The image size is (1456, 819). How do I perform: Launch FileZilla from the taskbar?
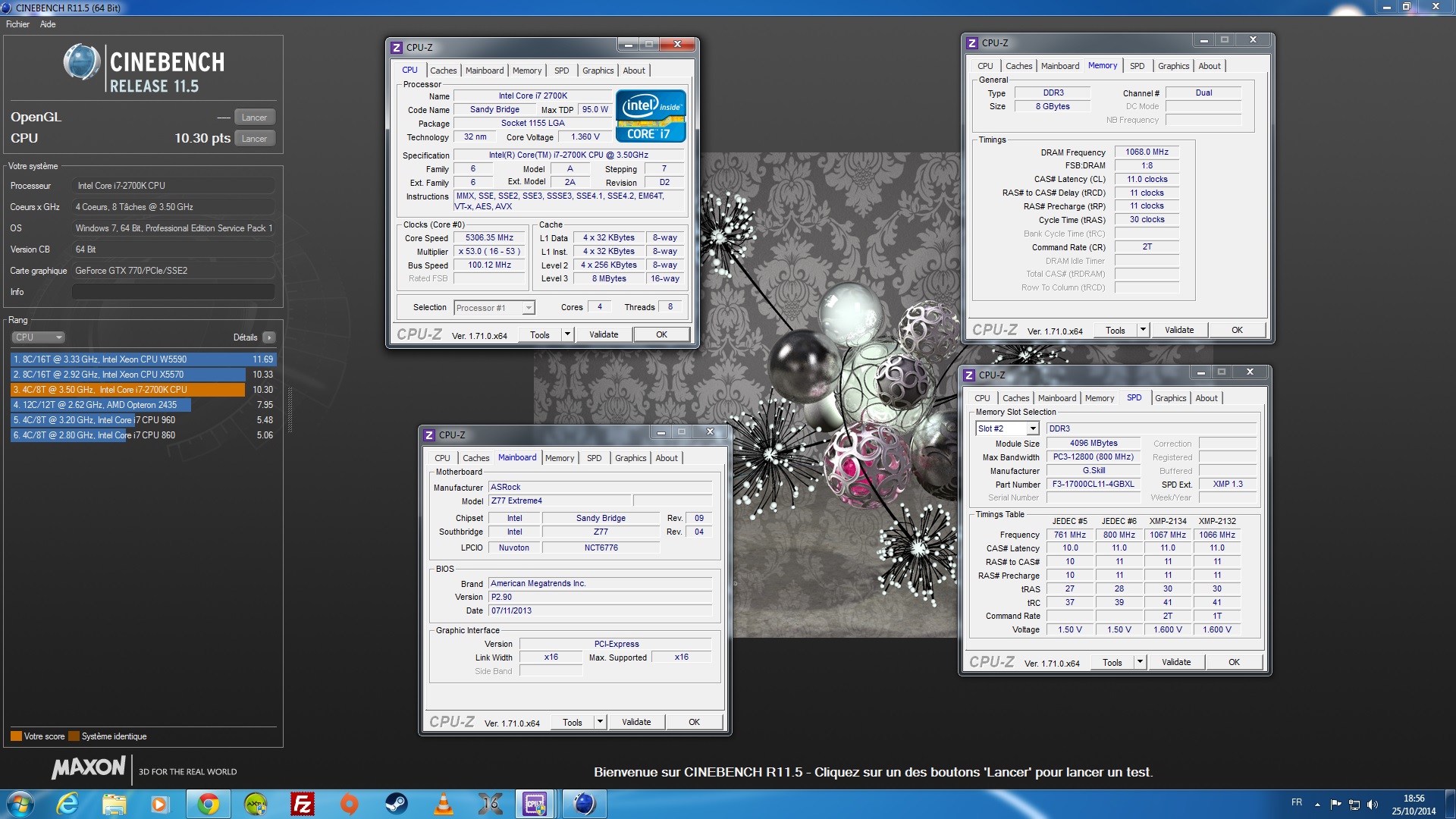click(x=303, y=804)
